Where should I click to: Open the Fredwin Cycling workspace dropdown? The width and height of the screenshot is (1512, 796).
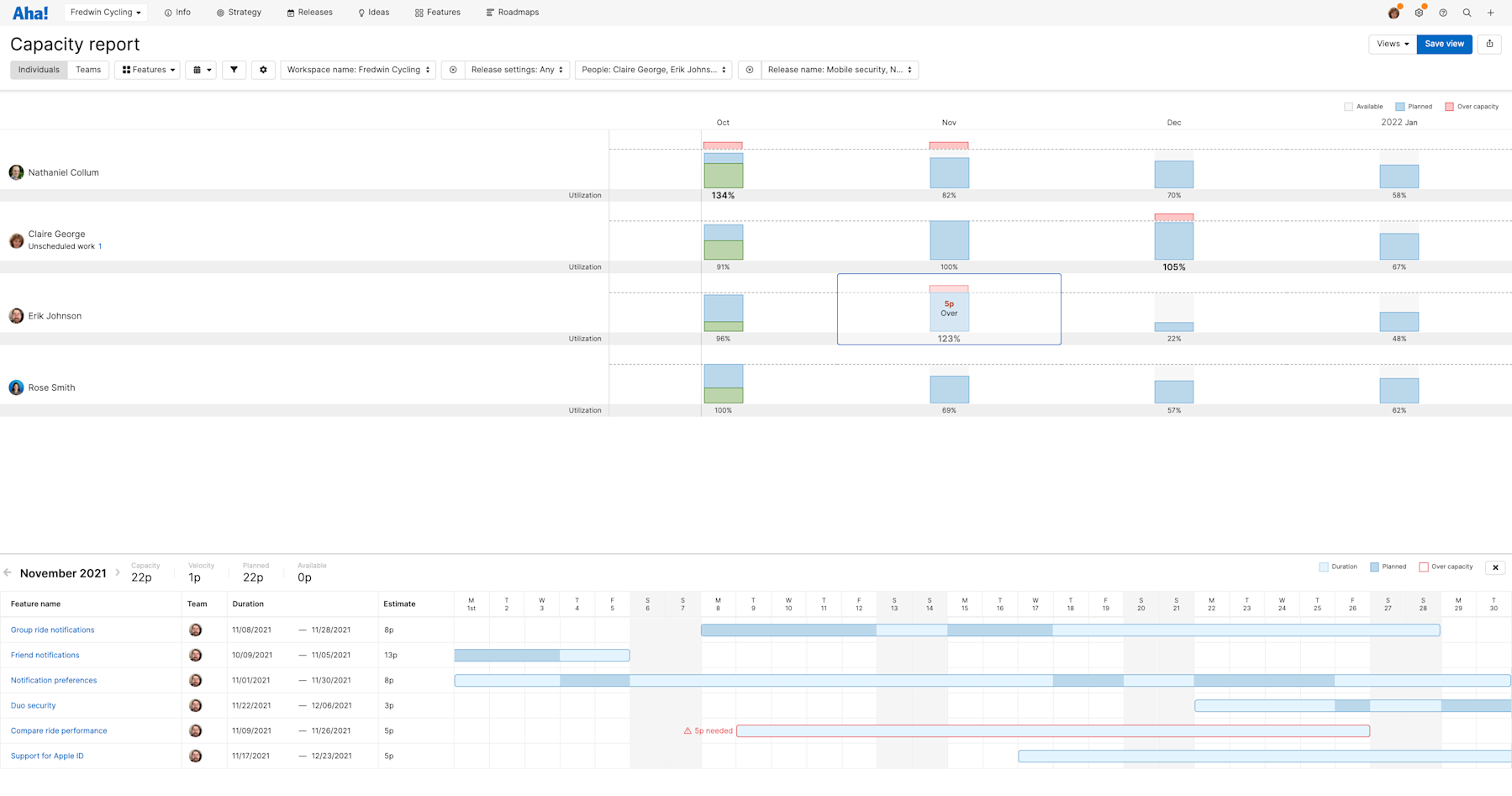pos(105,12)
